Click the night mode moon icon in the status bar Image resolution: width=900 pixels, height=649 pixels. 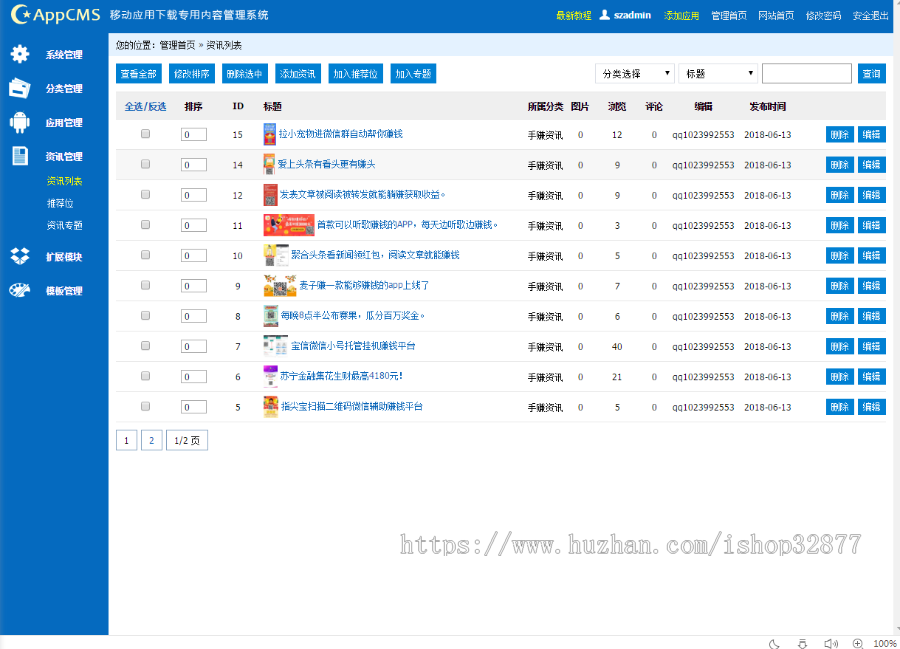[774, 643]
